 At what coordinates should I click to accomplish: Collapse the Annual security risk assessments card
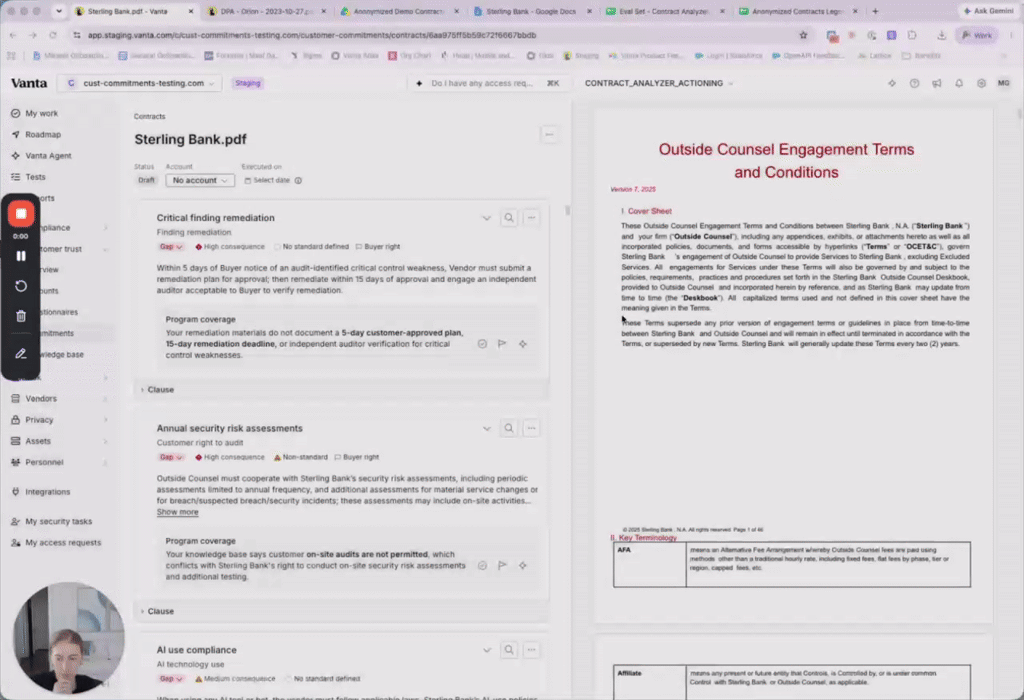[487, 428]
